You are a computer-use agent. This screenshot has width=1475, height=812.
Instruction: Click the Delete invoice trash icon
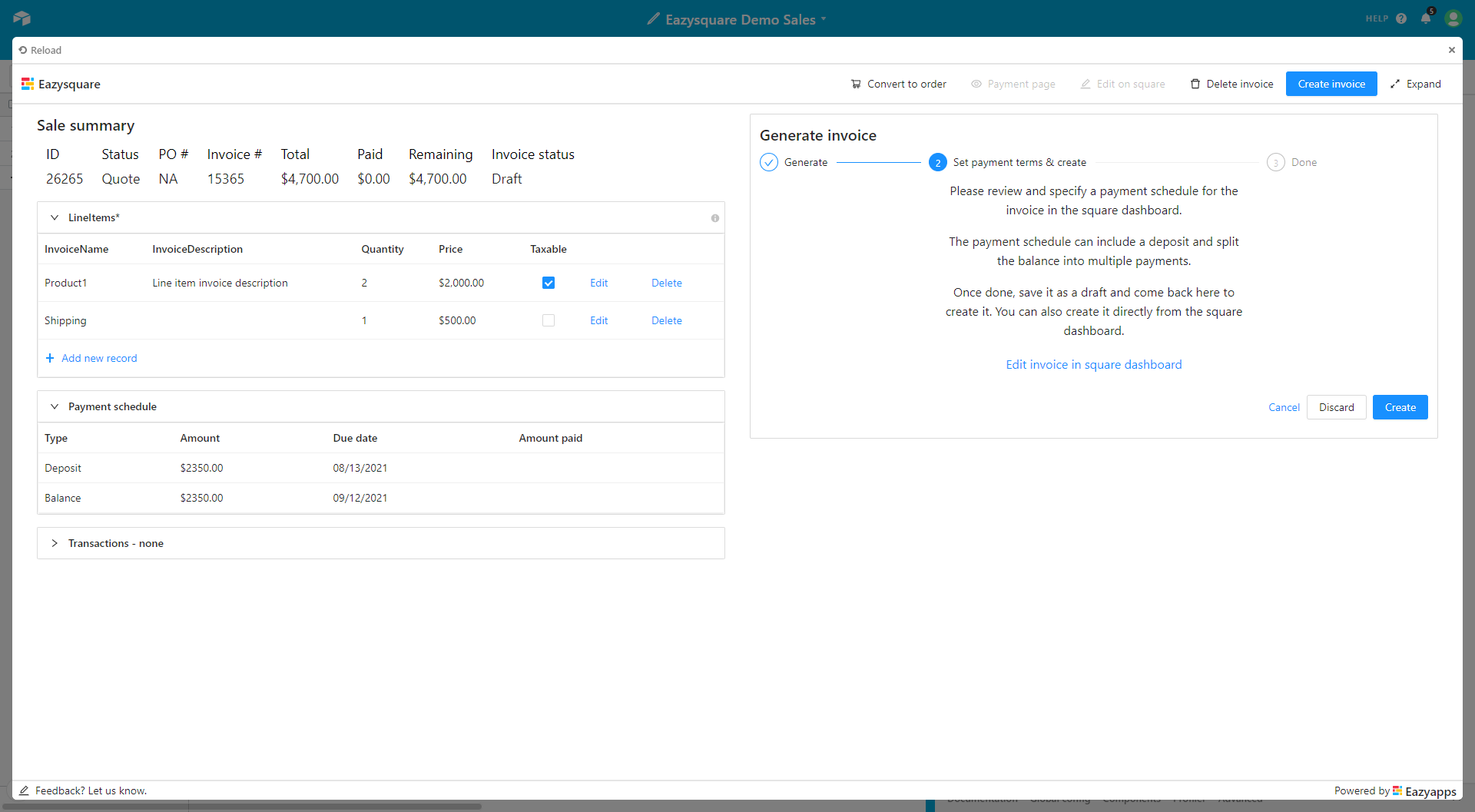pos(1195,84)
